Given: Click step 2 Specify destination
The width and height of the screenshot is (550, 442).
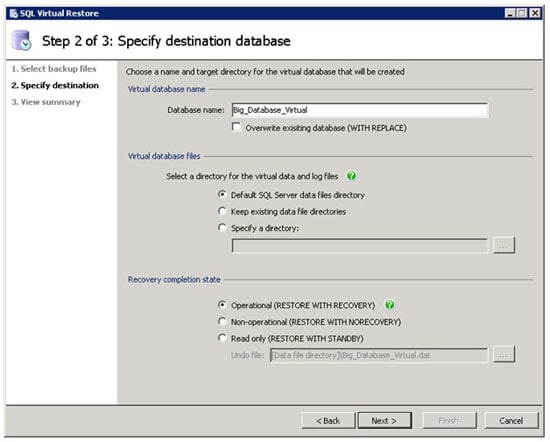Looking at the screenshot, I should point(55,85).
